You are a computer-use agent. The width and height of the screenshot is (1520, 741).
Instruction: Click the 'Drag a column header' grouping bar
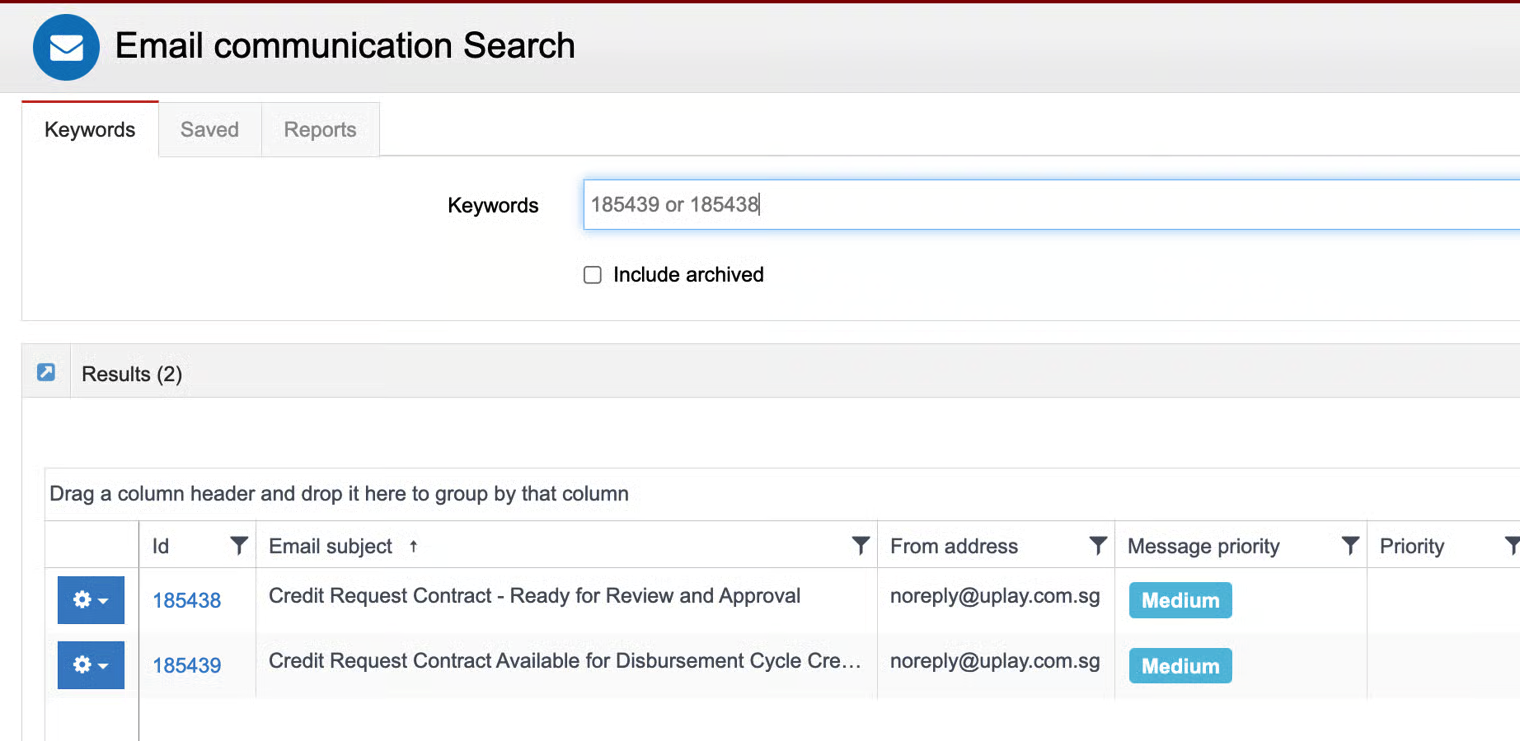[x=782, y=494]
